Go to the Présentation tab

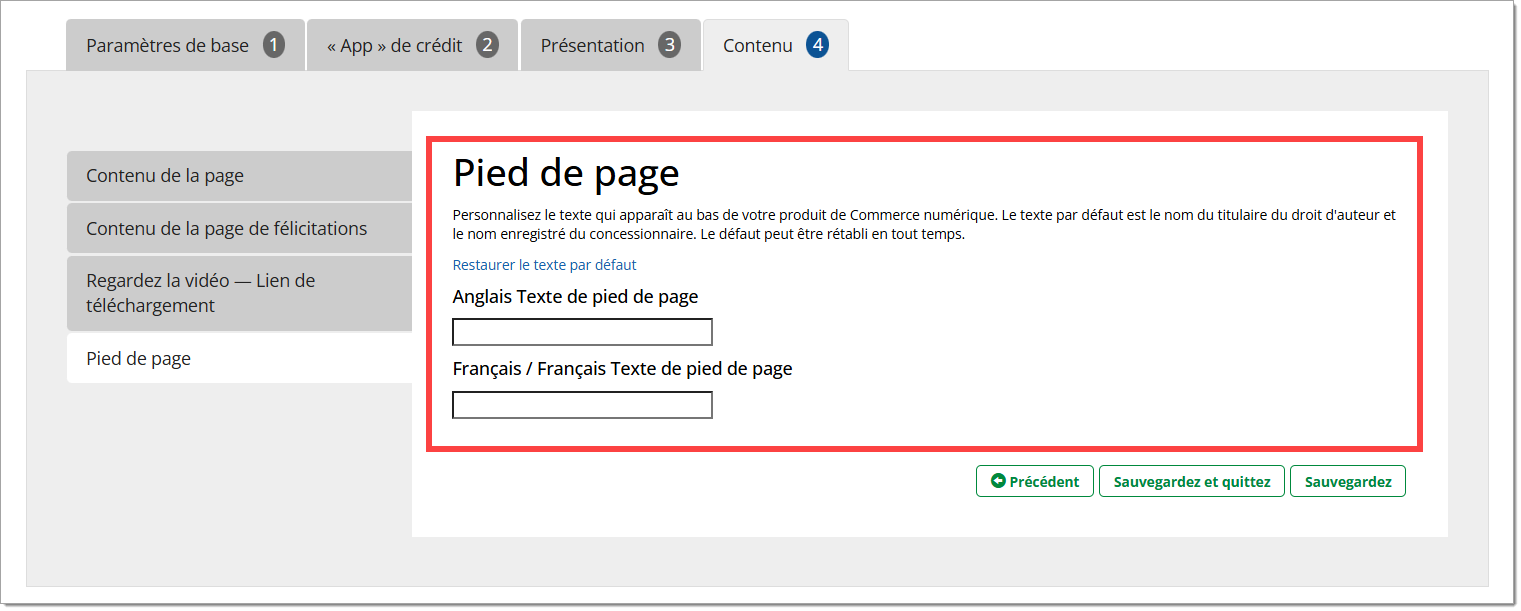pos(592,46)
